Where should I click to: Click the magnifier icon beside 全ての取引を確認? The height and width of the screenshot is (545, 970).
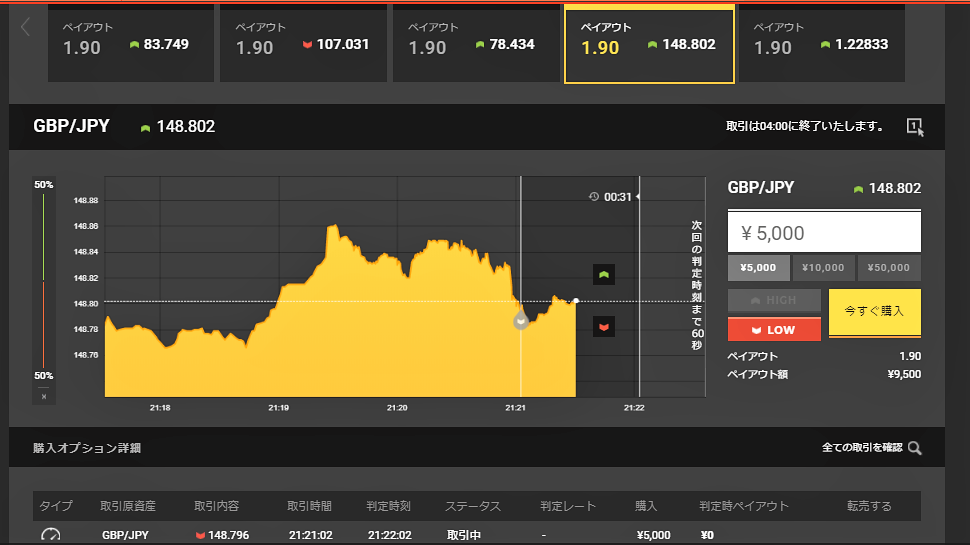tap(914, 448)
